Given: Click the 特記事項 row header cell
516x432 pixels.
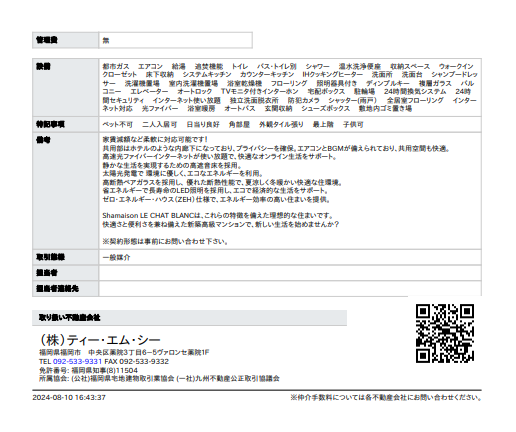Looking at the screenshot, I should click(65, 124).
